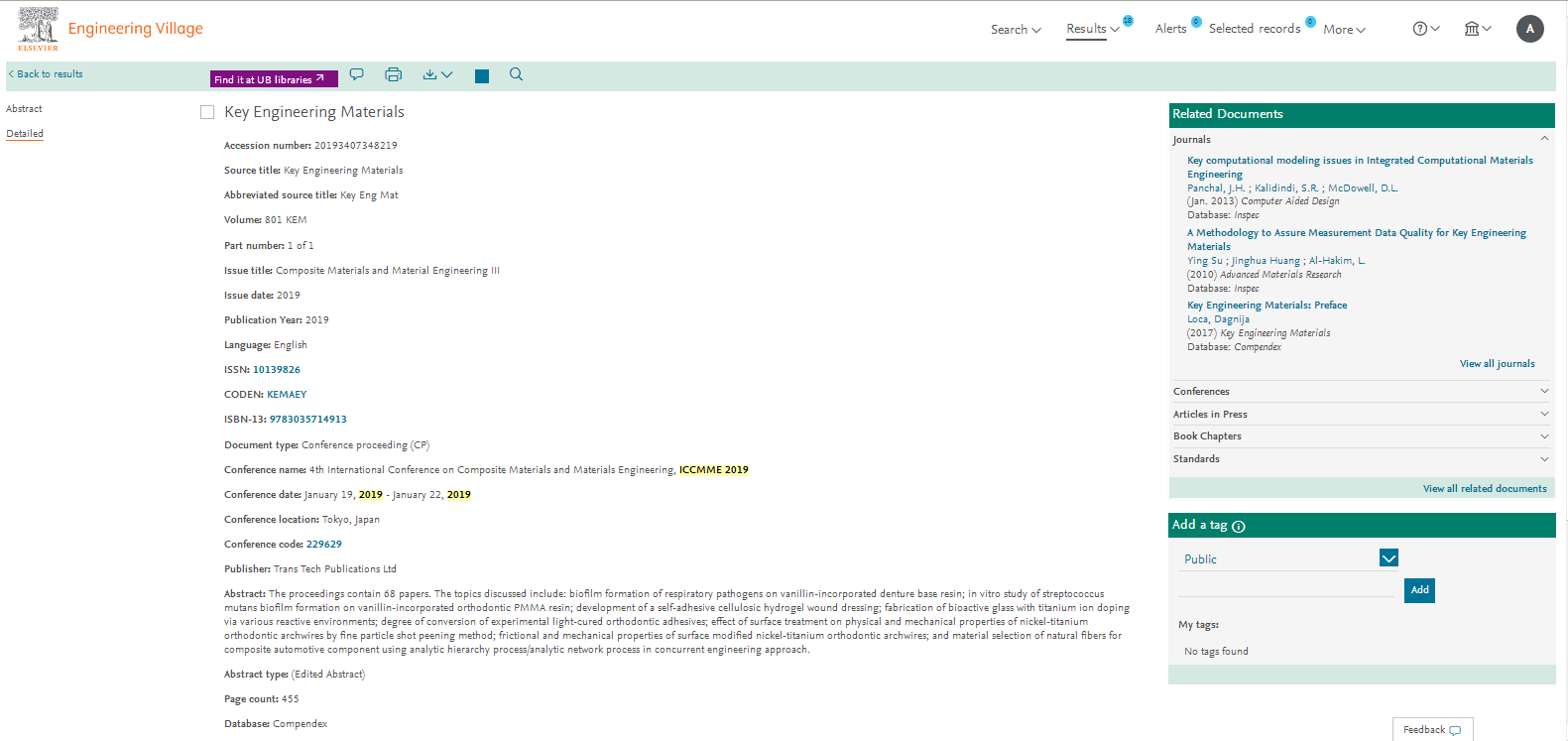Click ISSN 10139826 link
The width and height of the screenshot is (1568, 741).
tap(277, 370)
